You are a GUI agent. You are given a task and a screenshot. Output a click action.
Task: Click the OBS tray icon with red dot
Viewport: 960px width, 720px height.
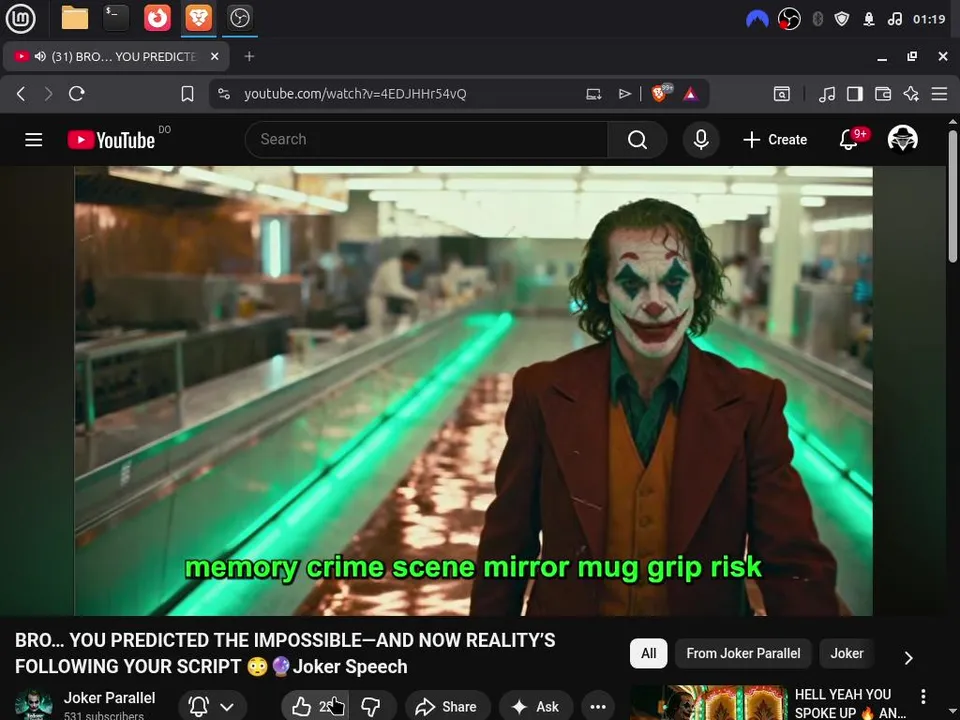click(789, 19)
